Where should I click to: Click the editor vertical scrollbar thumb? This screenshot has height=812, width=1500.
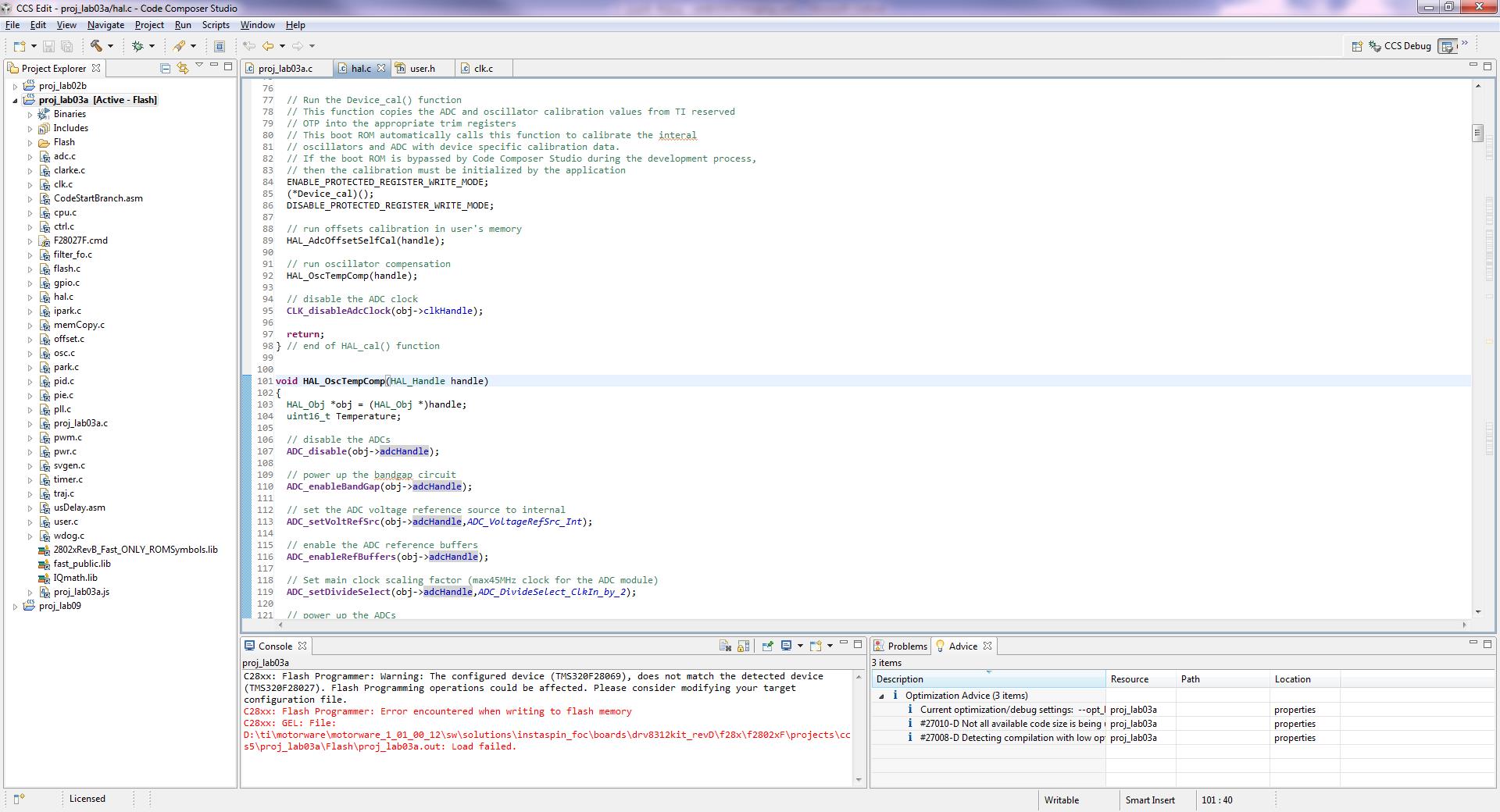(x=1477, y=134)
